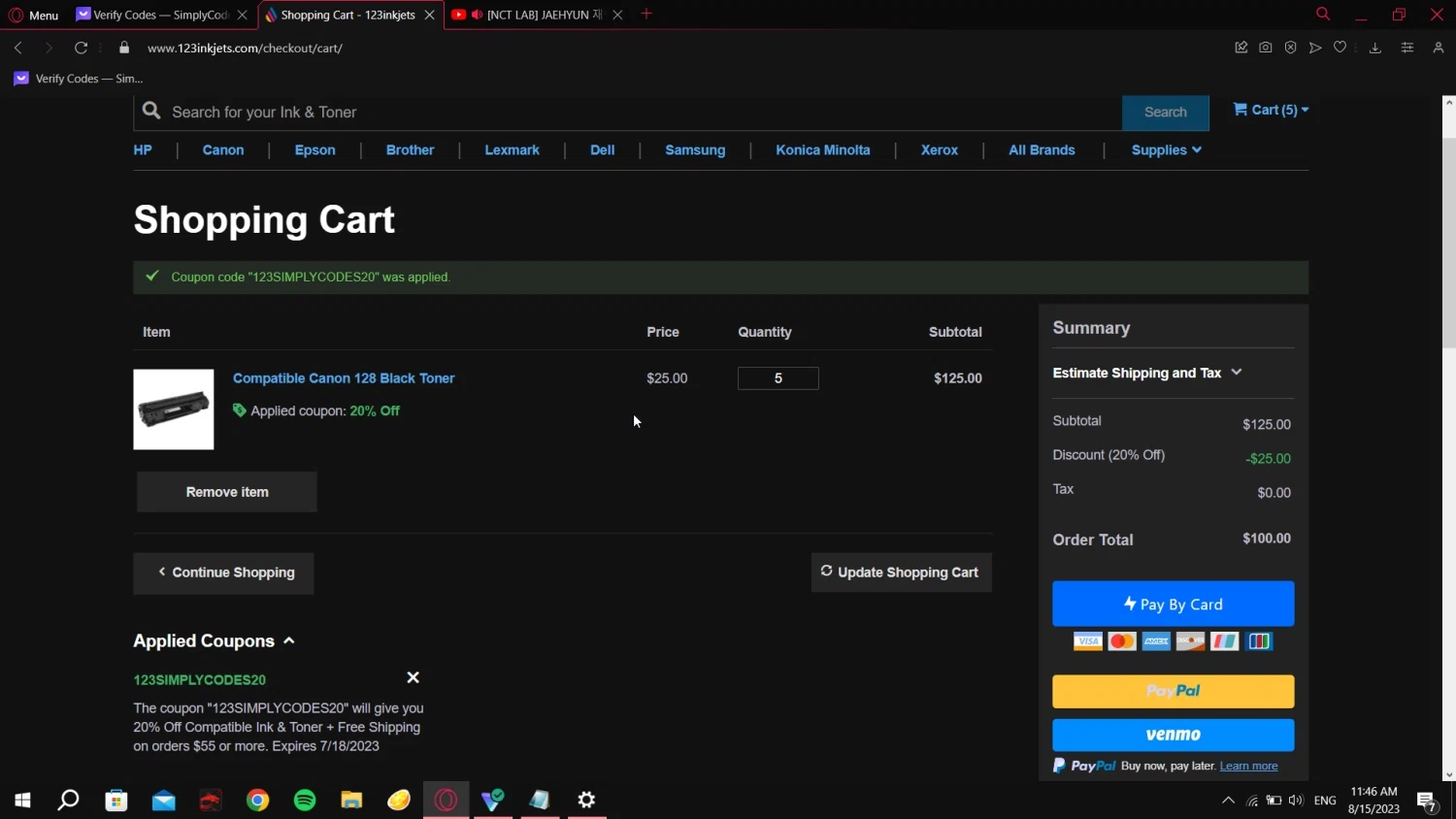Open Windows taskbar search
This screenshot has width=1456, height=819.
(x=68, y=800)
